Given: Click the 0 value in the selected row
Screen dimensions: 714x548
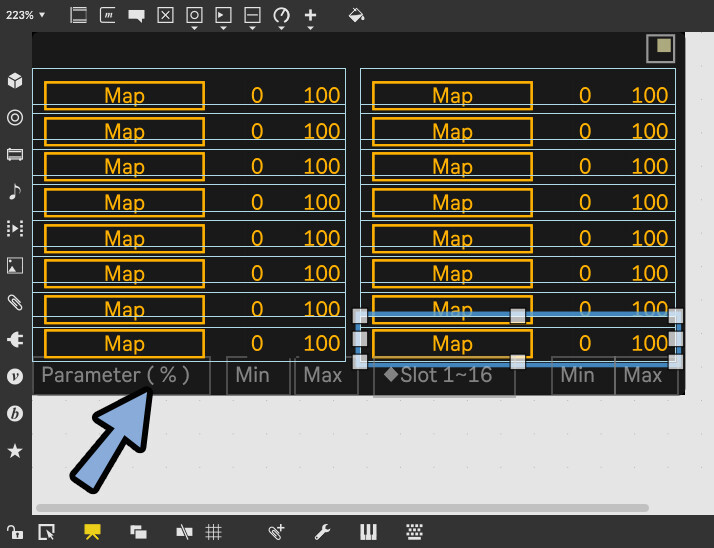Looking at the screenshot, I should click(x=585, y=343).
